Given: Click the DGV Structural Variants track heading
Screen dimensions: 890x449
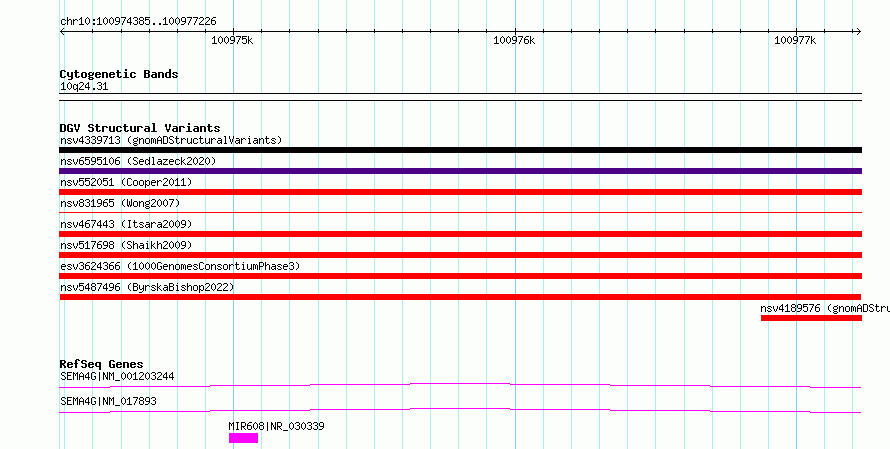Looking at the screenshot, I should pyautogui.click(x=140, y=128).
